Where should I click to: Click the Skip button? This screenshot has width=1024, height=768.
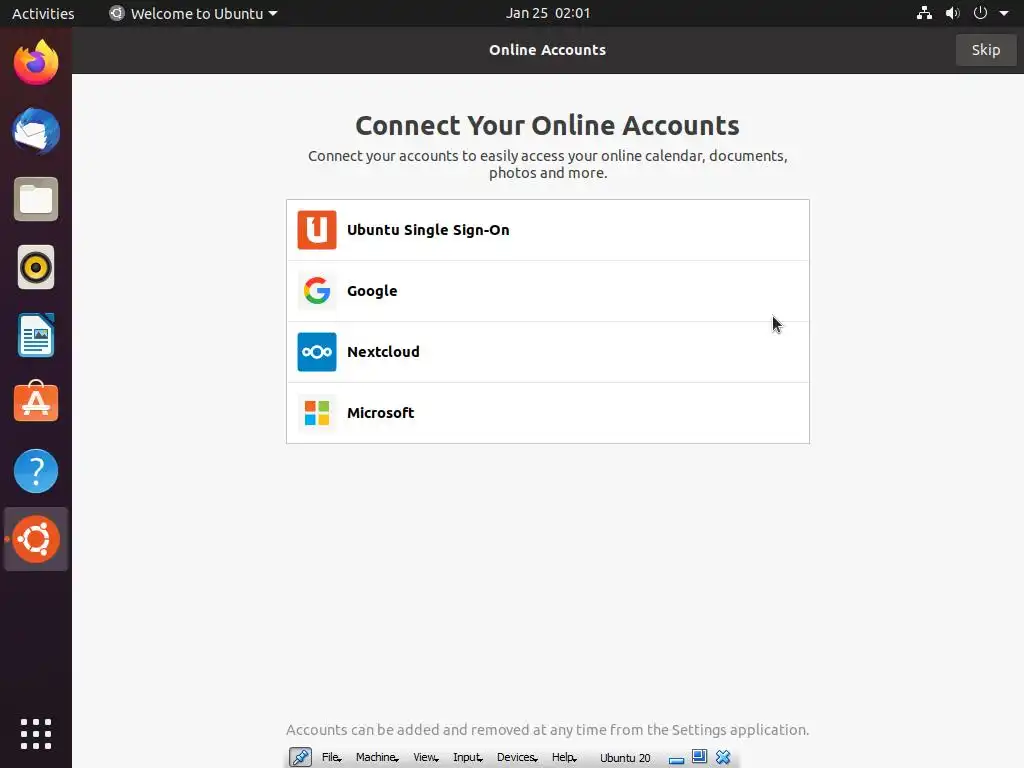coord(985,50)
